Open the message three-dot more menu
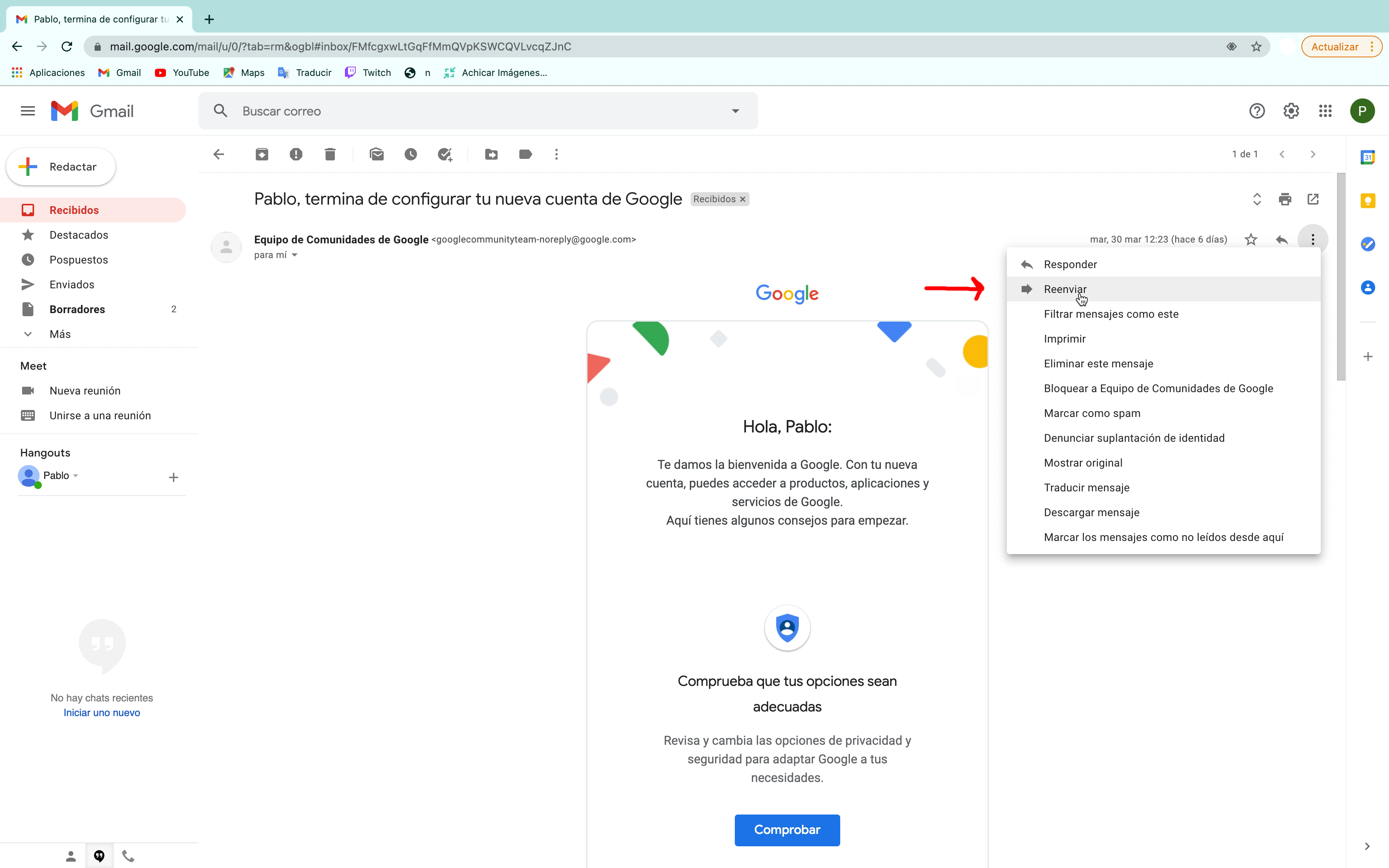Viewport: 1389px width, 868px height. coord(1312,239)
